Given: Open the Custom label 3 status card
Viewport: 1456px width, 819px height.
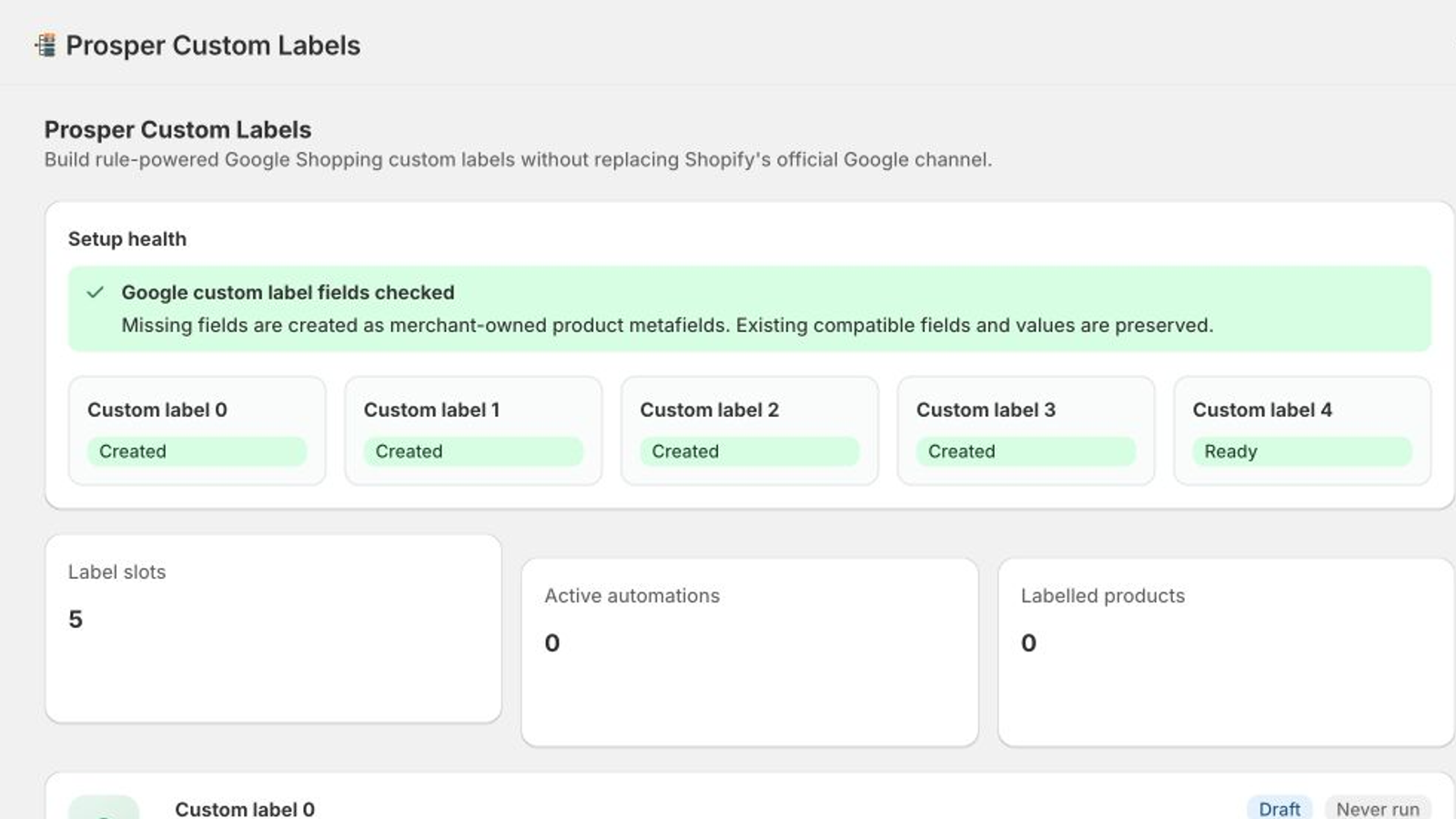Looking at the screenshot, I should pos(1026,430).
